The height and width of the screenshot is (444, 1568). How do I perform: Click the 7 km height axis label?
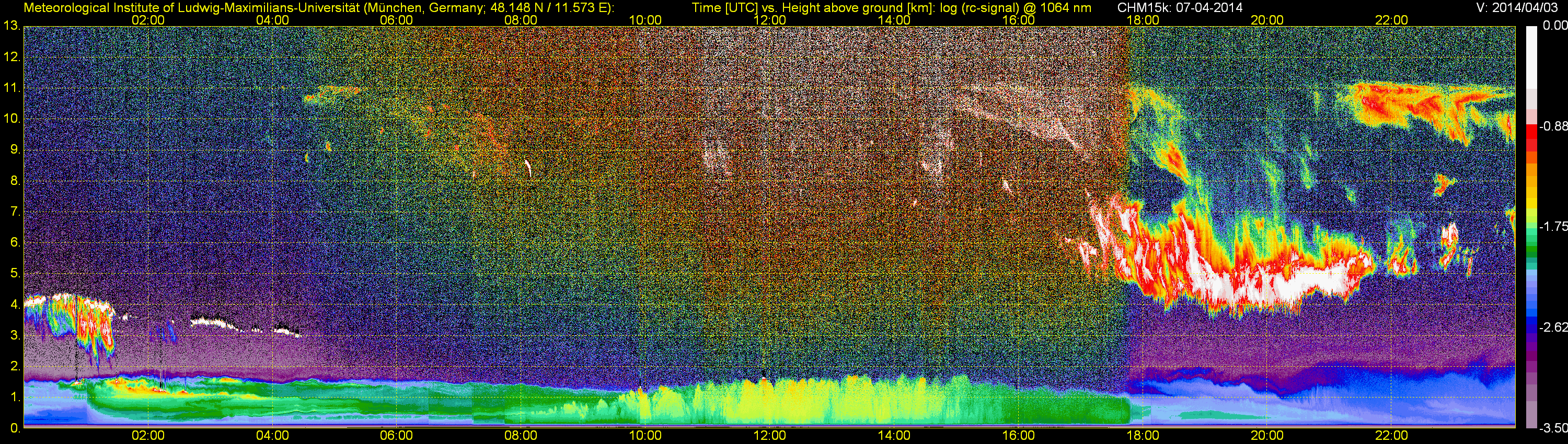[15, 212]
